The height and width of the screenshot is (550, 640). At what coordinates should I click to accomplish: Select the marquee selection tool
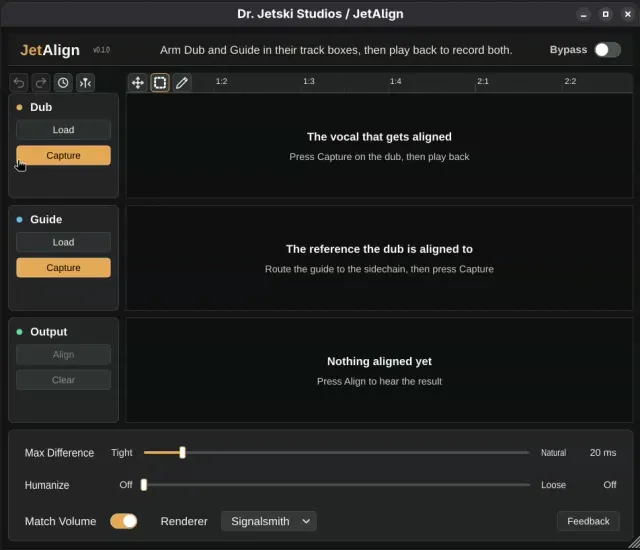[x=160, y=83]
